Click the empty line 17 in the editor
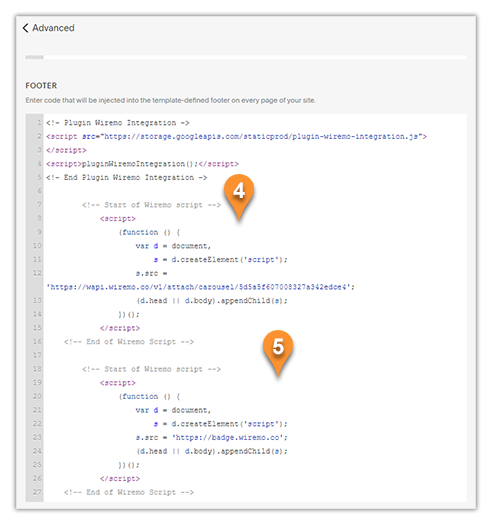Viewport: 494px width, 525px height. pos(255,356)
